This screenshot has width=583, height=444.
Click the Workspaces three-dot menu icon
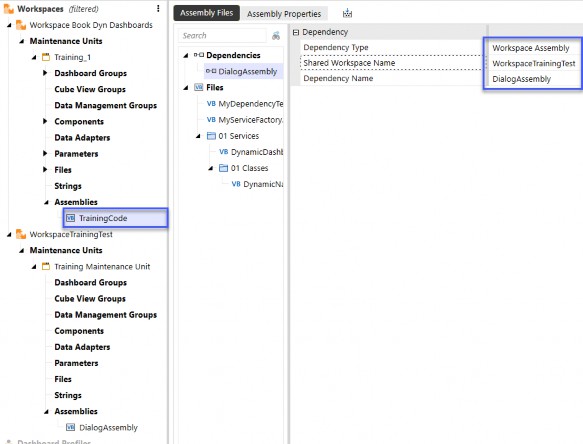point(158,9)
